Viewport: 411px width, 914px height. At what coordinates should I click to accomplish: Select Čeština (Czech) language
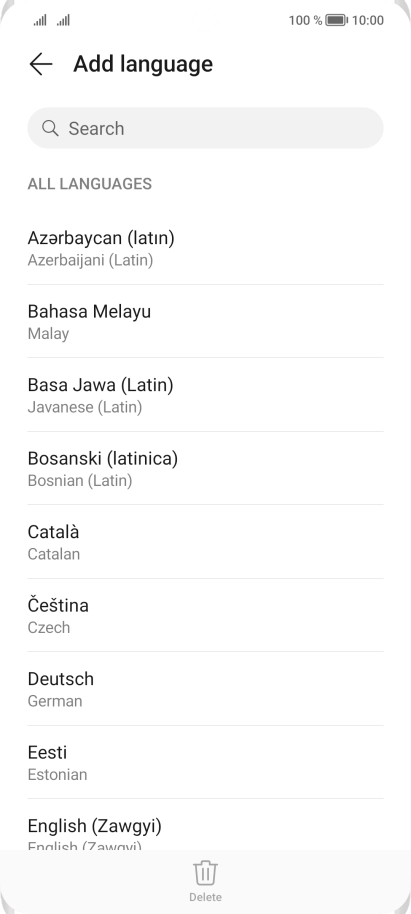click(205, 616)
